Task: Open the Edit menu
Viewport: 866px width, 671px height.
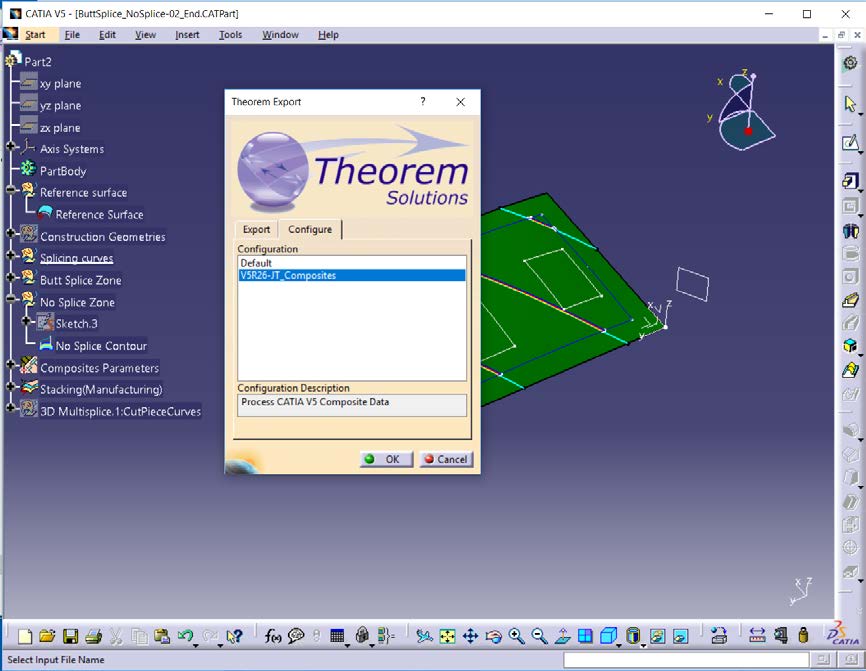Action: click(107, 35)
